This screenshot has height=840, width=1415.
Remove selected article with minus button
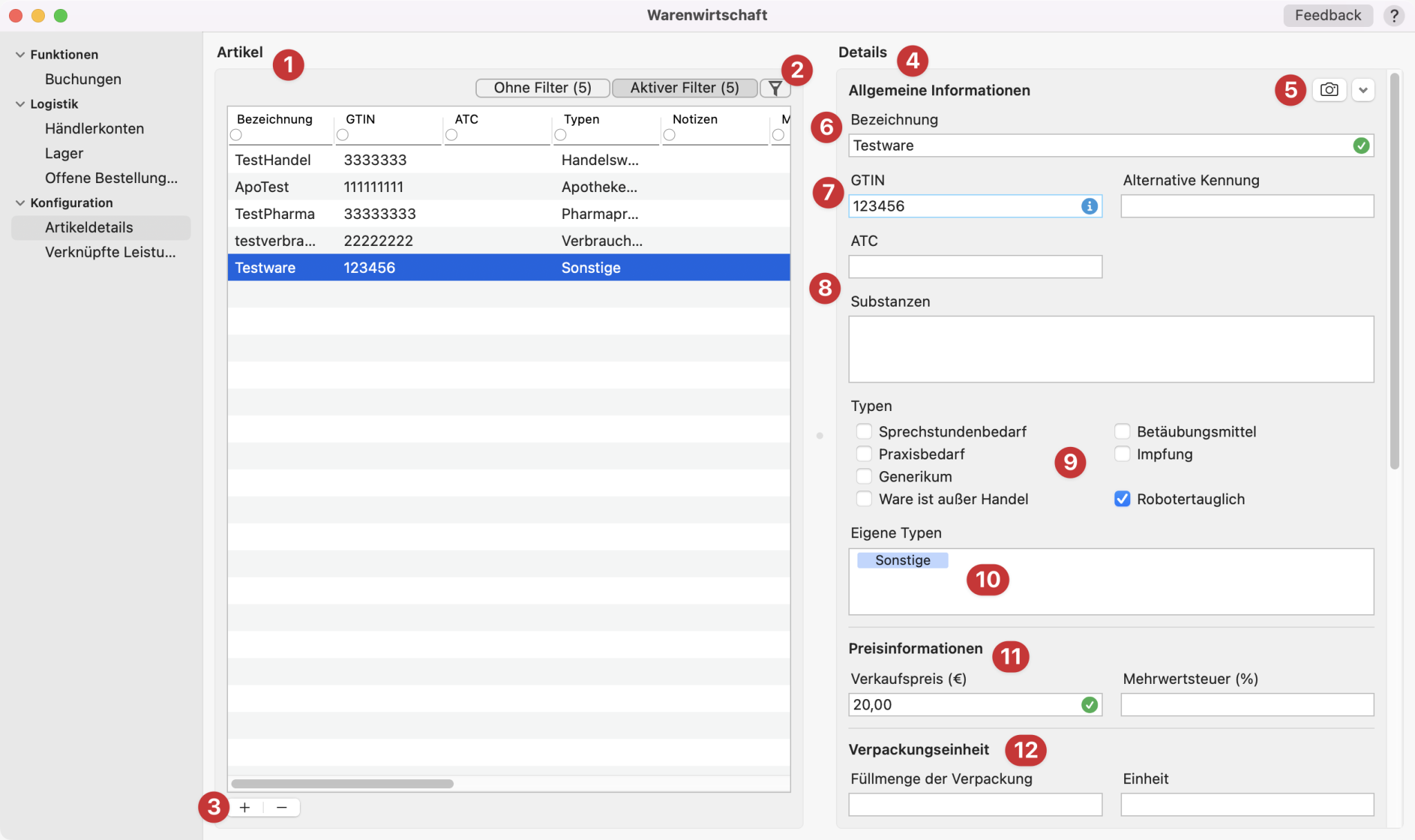tap(281, 807)
